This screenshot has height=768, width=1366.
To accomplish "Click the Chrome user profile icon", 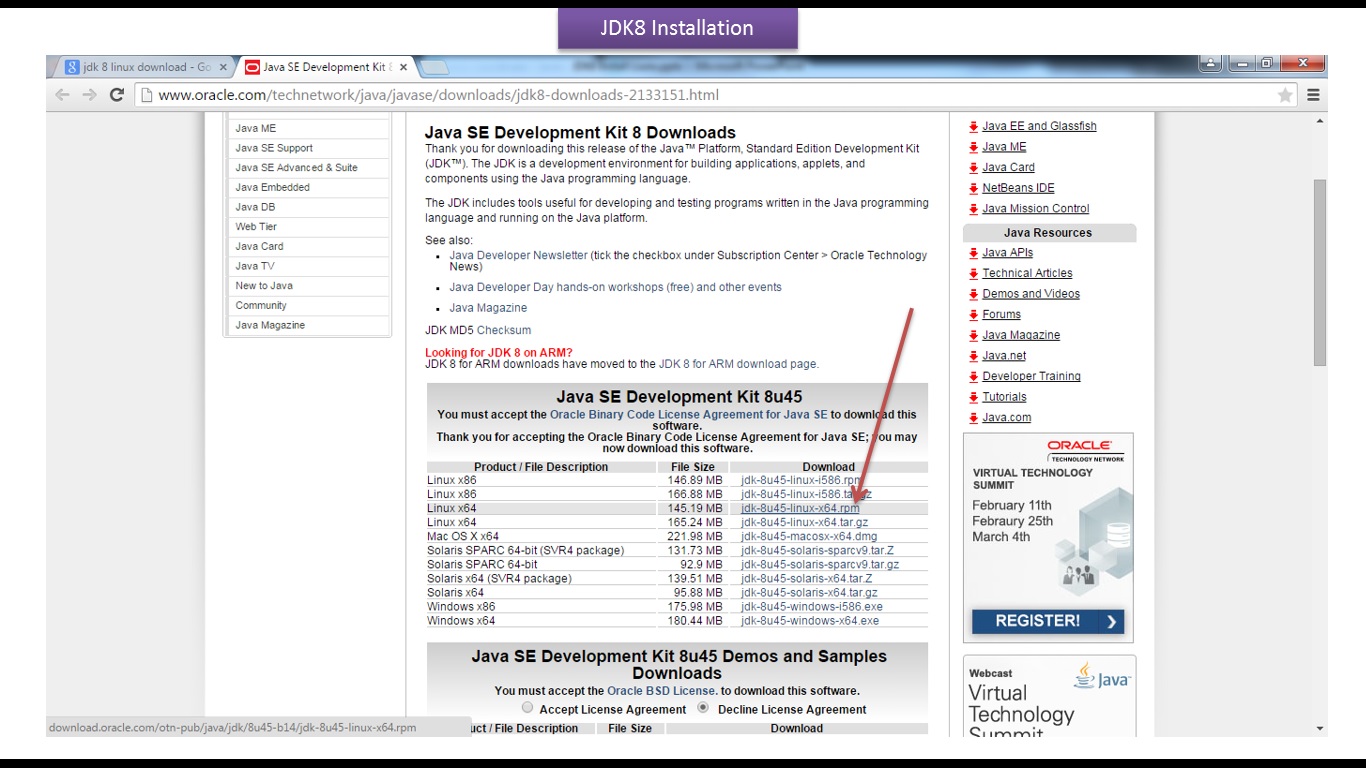I will [x=1210, y=64].
